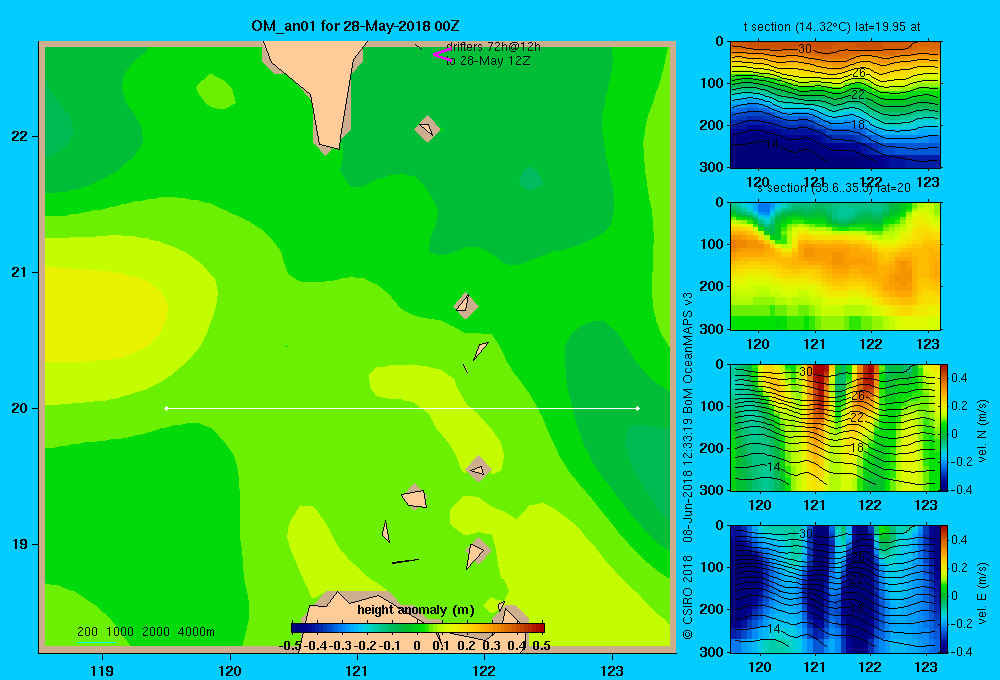The image size is (1000, 680).
Task: Open the northward velocity section panel
Action: tap(835, 427)
